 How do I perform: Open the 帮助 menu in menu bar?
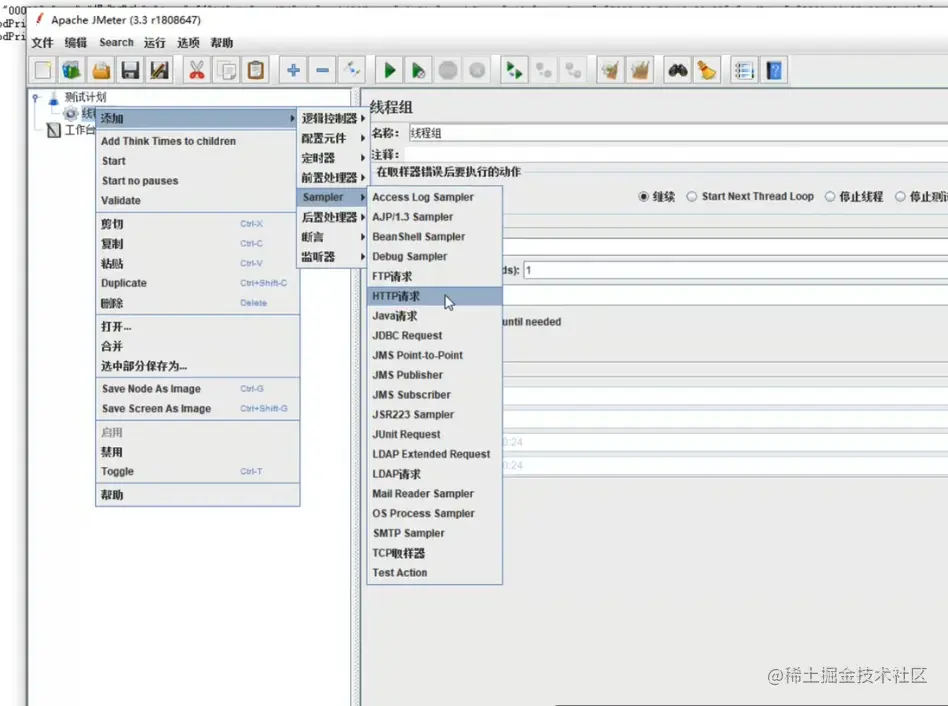tap(221, 43)
